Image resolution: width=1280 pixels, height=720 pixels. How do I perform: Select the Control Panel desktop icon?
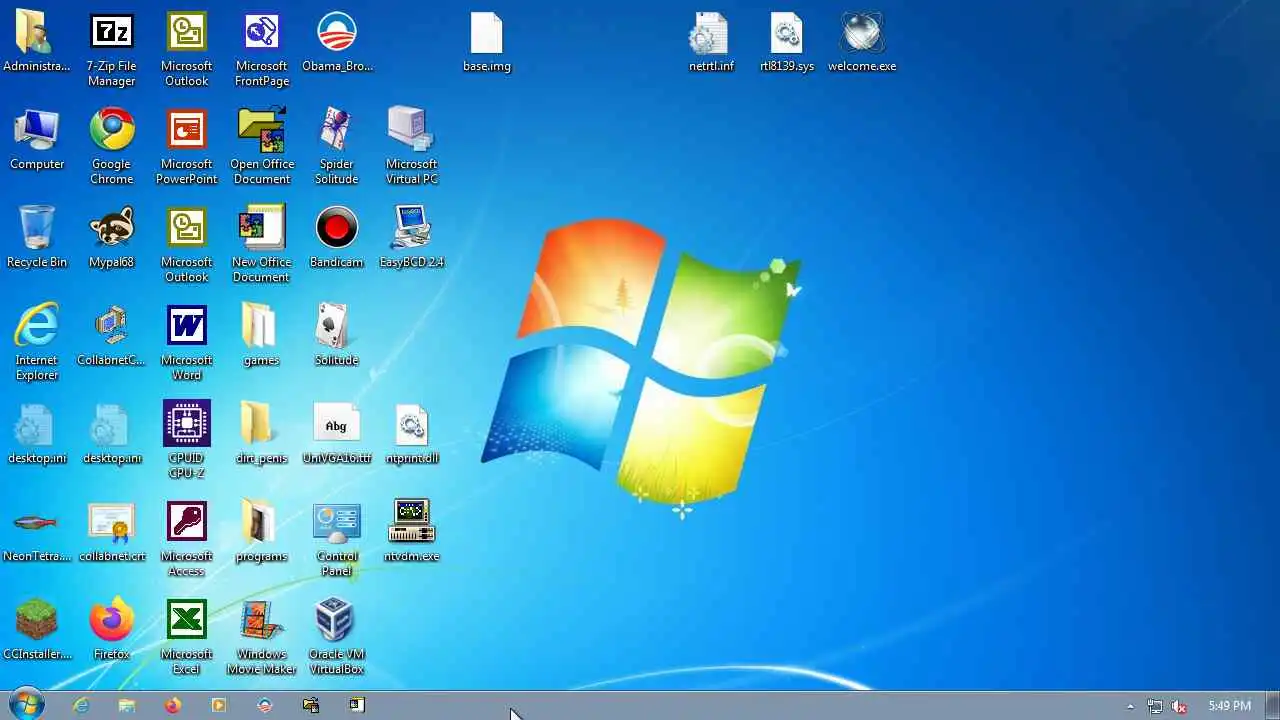(337, 539)
